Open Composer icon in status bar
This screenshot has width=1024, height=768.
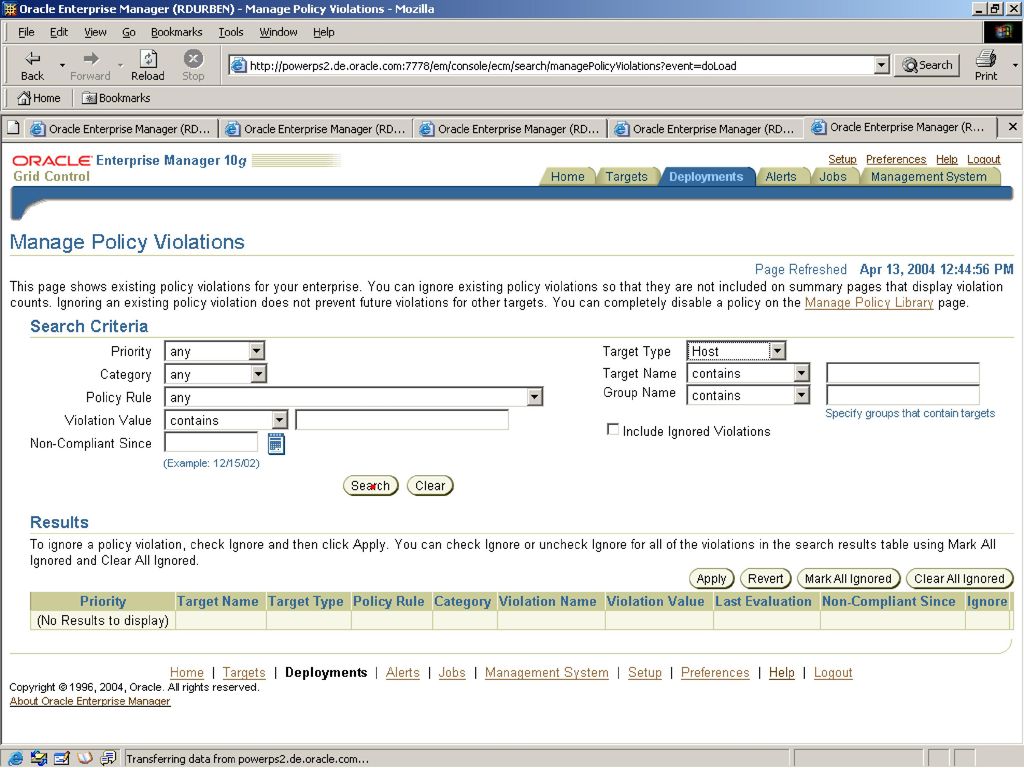61,758
